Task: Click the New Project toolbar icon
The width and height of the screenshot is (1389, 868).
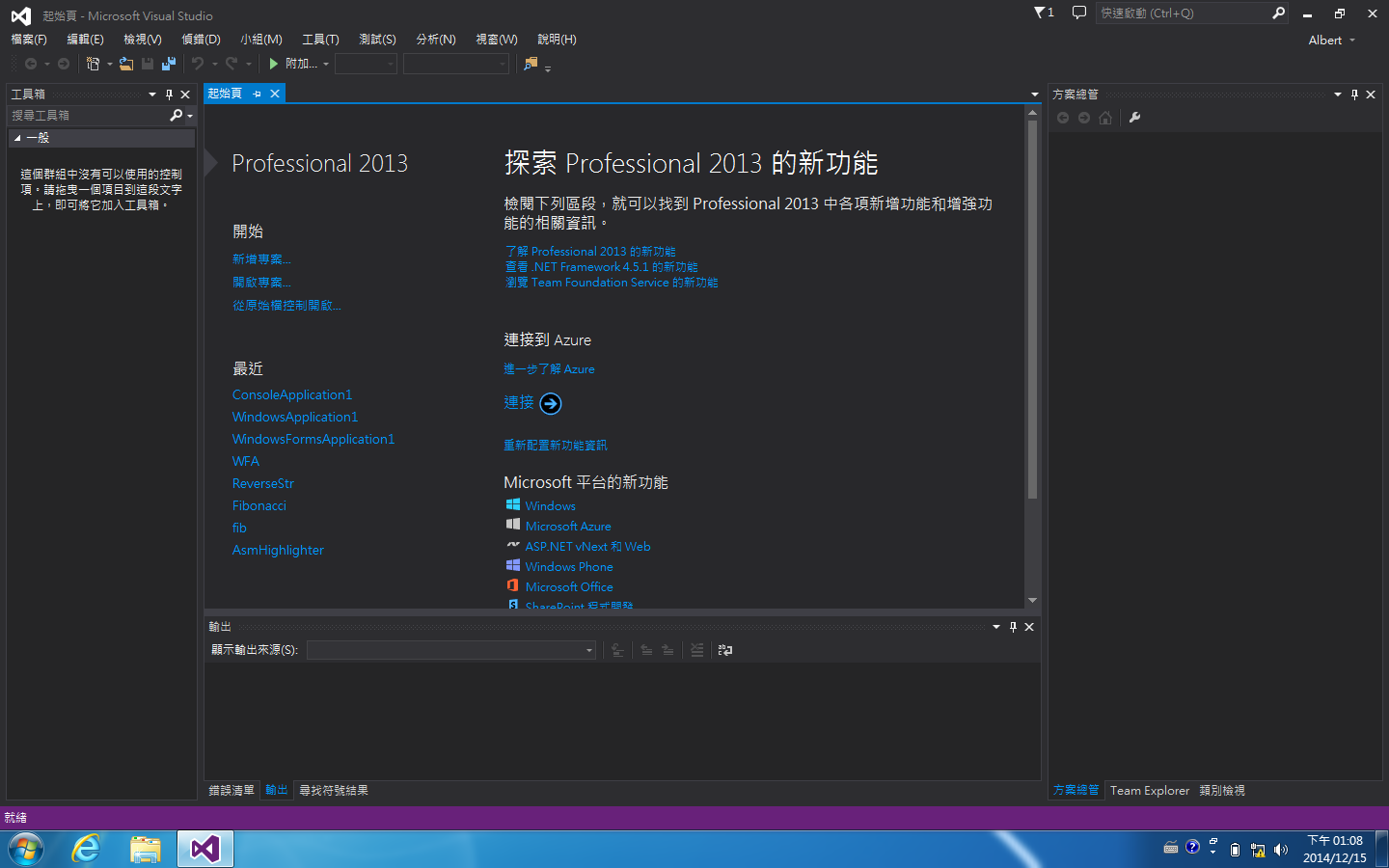Action: [x=92, y=65]
